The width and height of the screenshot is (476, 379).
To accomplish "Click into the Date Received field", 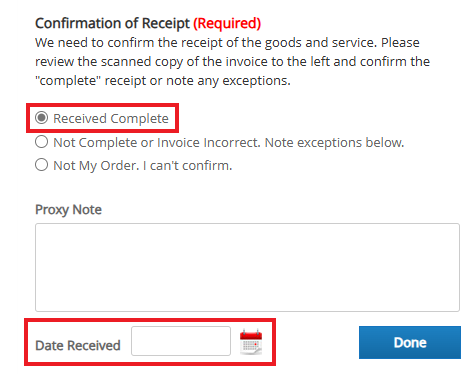I will click(181, 341).
